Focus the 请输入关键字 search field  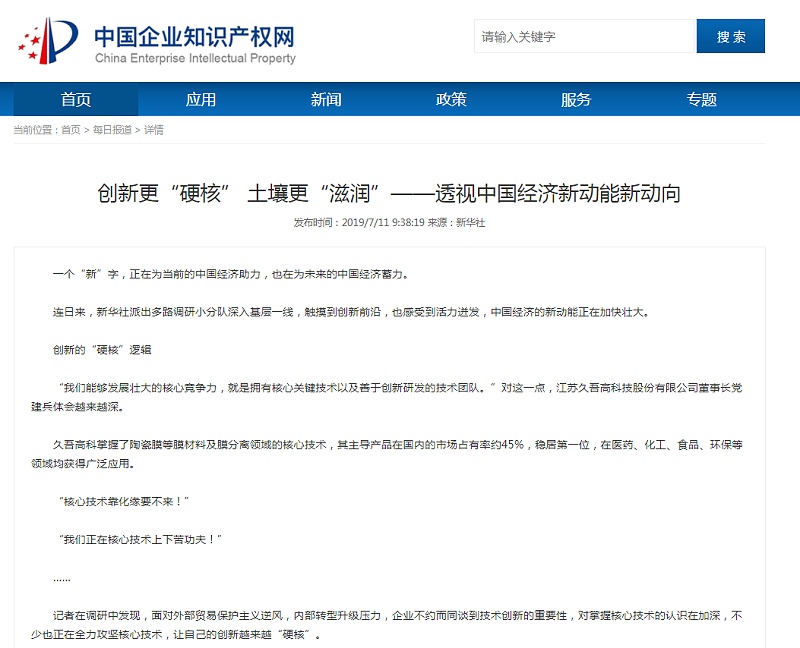click(585, 37)
